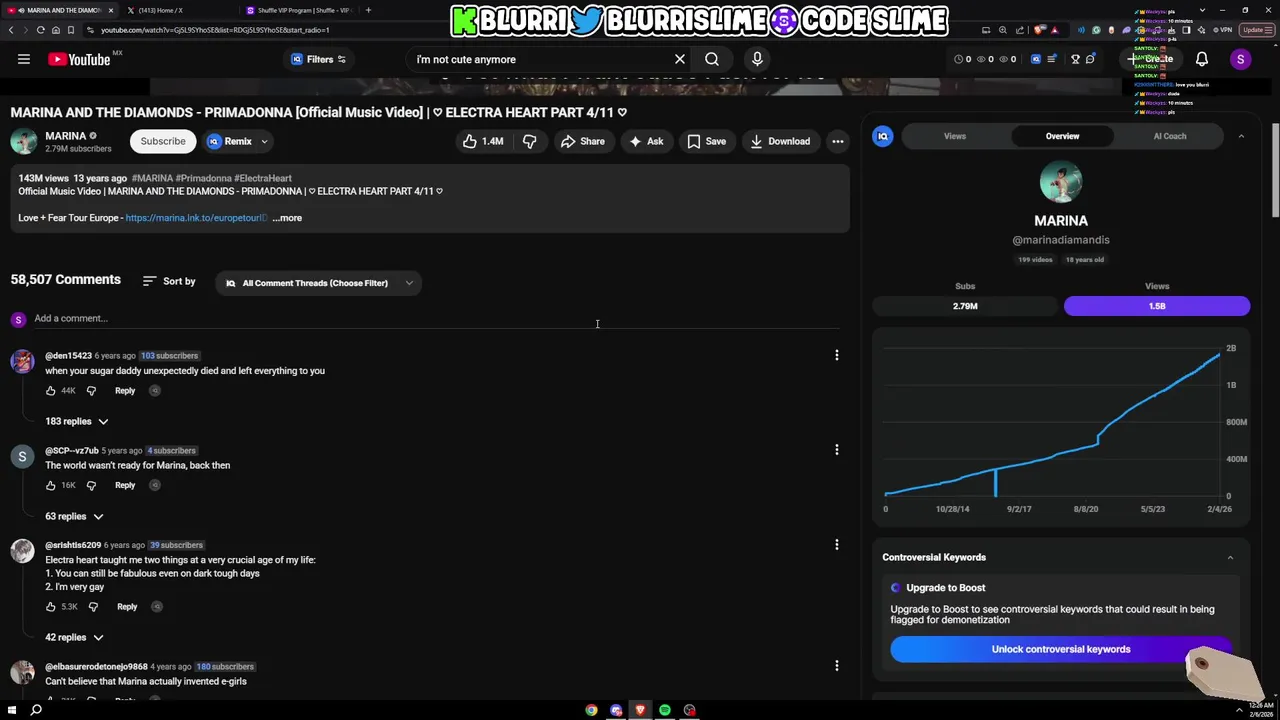Expand the 63 replies thread
The width and height of the screenshot is (1280, 720).
(74, 516)
